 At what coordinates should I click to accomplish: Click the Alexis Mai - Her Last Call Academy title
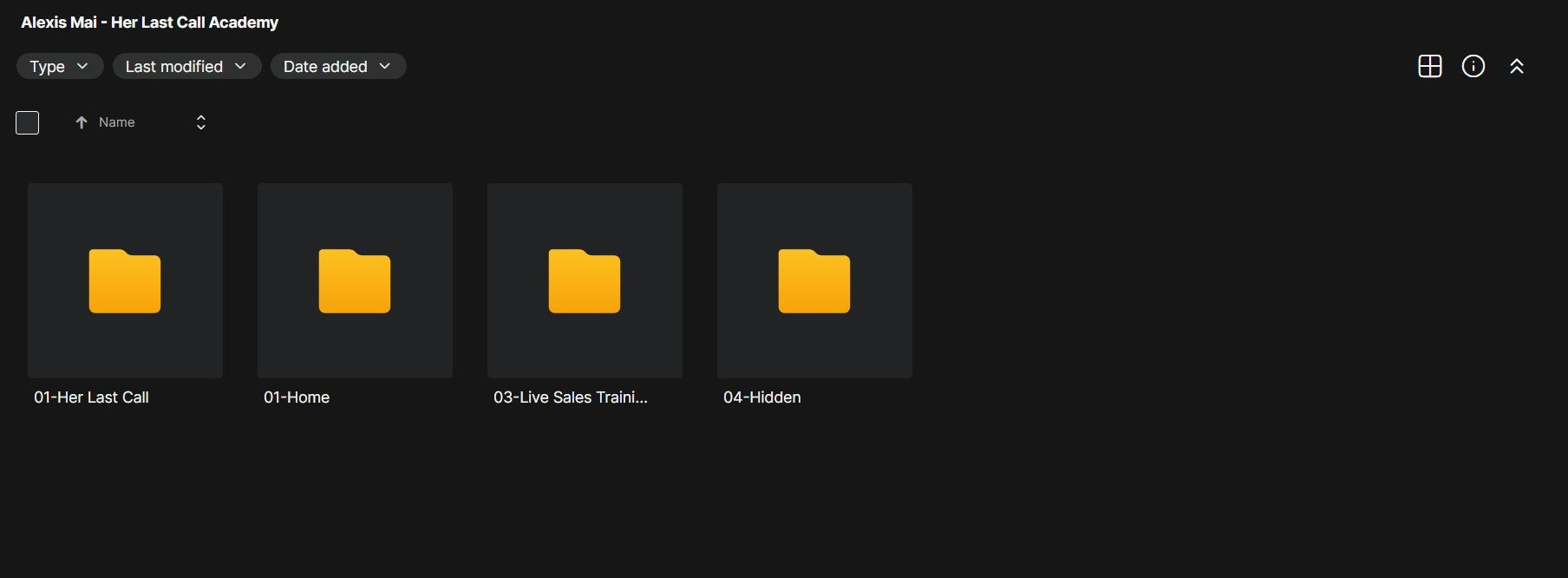pyautogui.click(x=149, y=23)
